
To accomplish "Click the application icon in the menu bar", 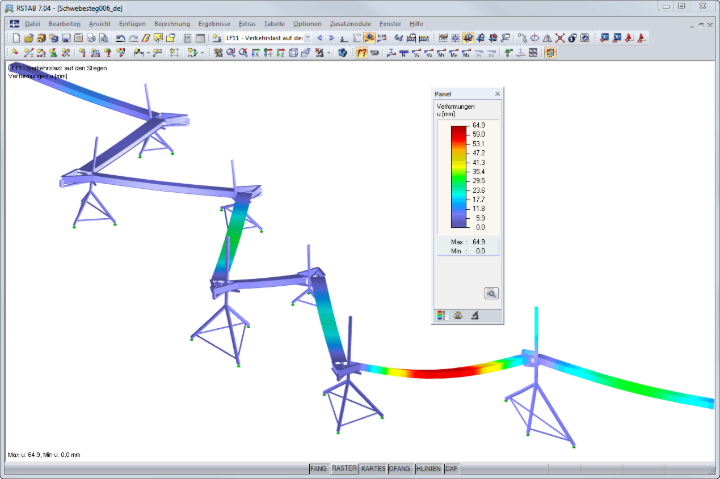I will pyautogui.click(x=14, y=23).
